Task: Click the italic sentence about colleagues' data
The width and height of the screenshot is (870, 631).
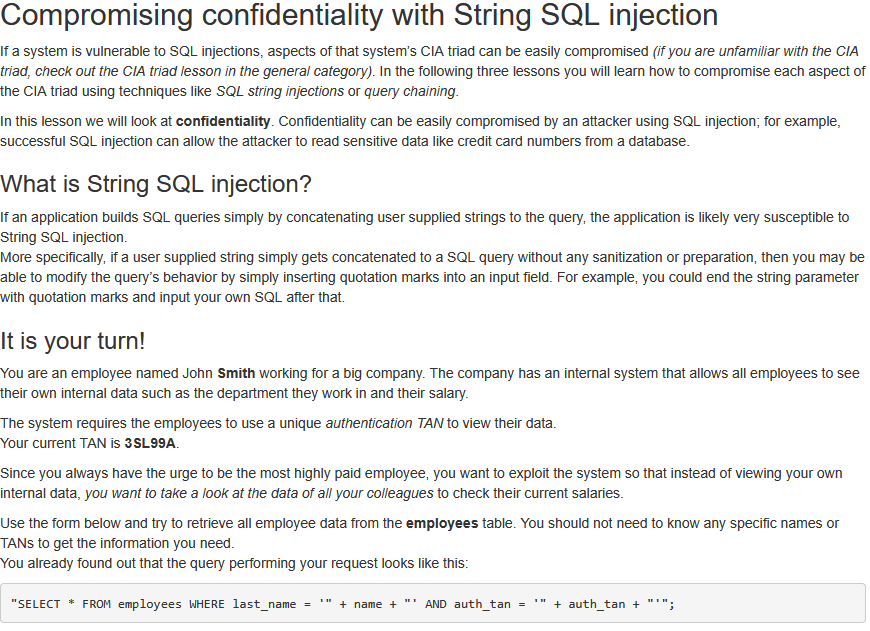Action: [259, 493]
